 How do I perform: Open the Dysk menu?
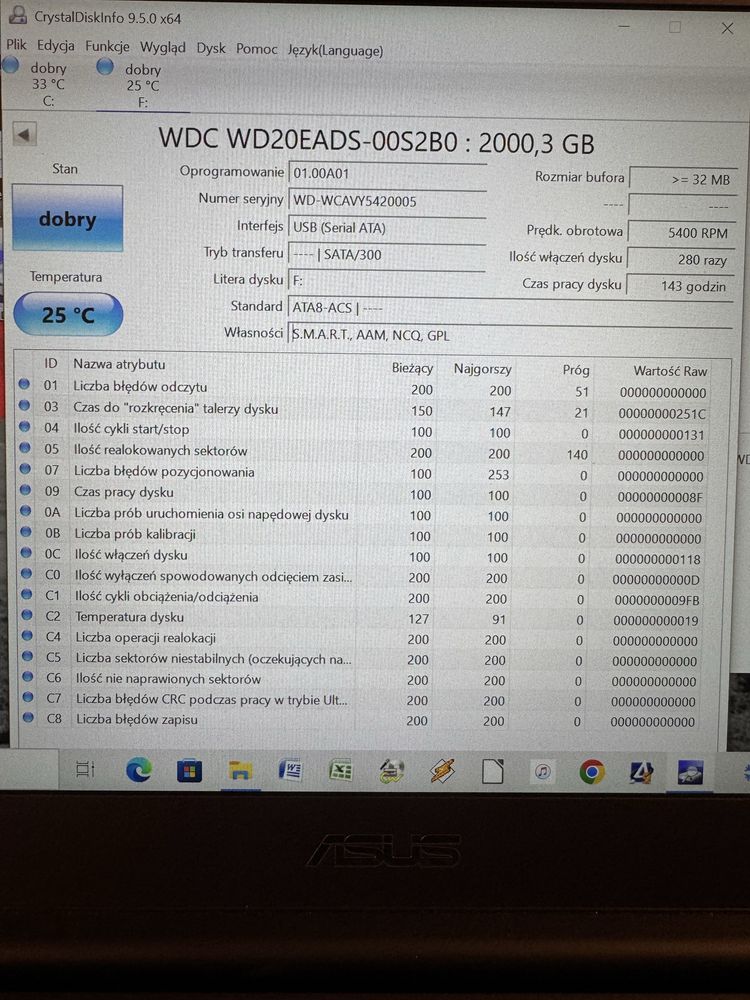210,48
